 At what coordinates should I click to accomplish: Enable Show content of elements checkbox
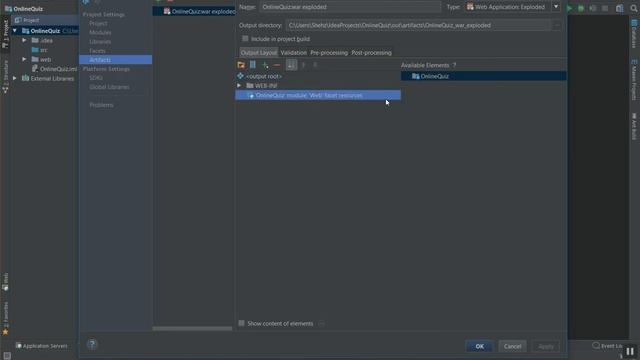click(242, 323)
